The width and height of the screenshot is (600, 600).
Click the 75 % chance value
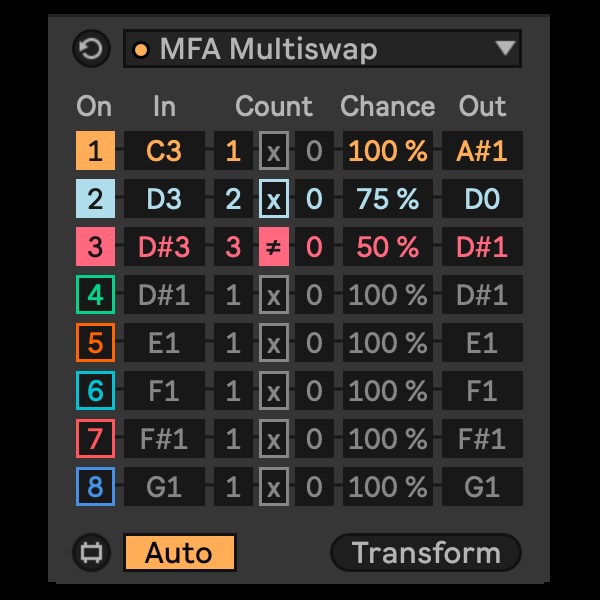[x=387, y=199]
